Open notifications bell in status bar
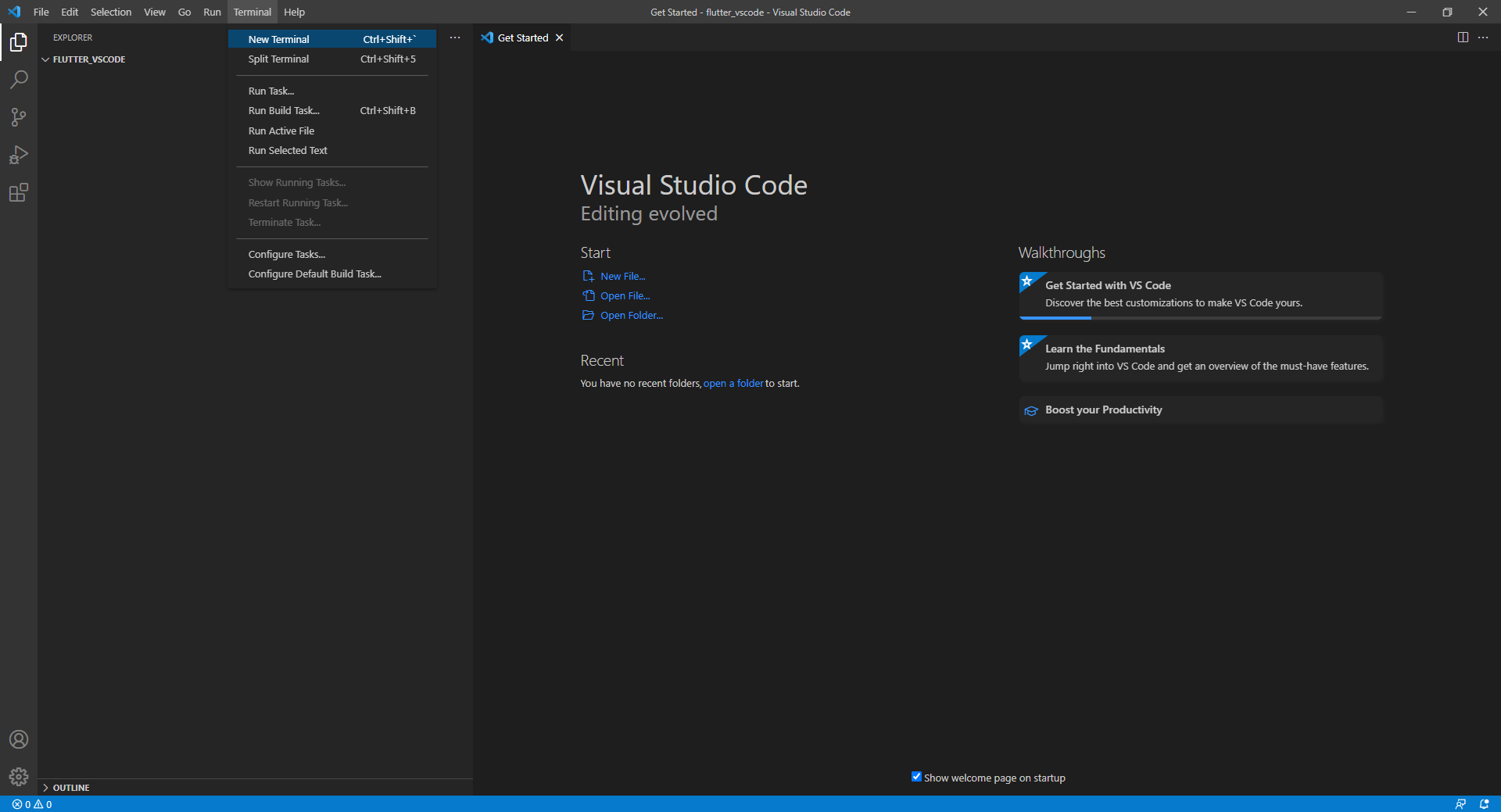The image size is (1501, 812). coord(1484,804)
